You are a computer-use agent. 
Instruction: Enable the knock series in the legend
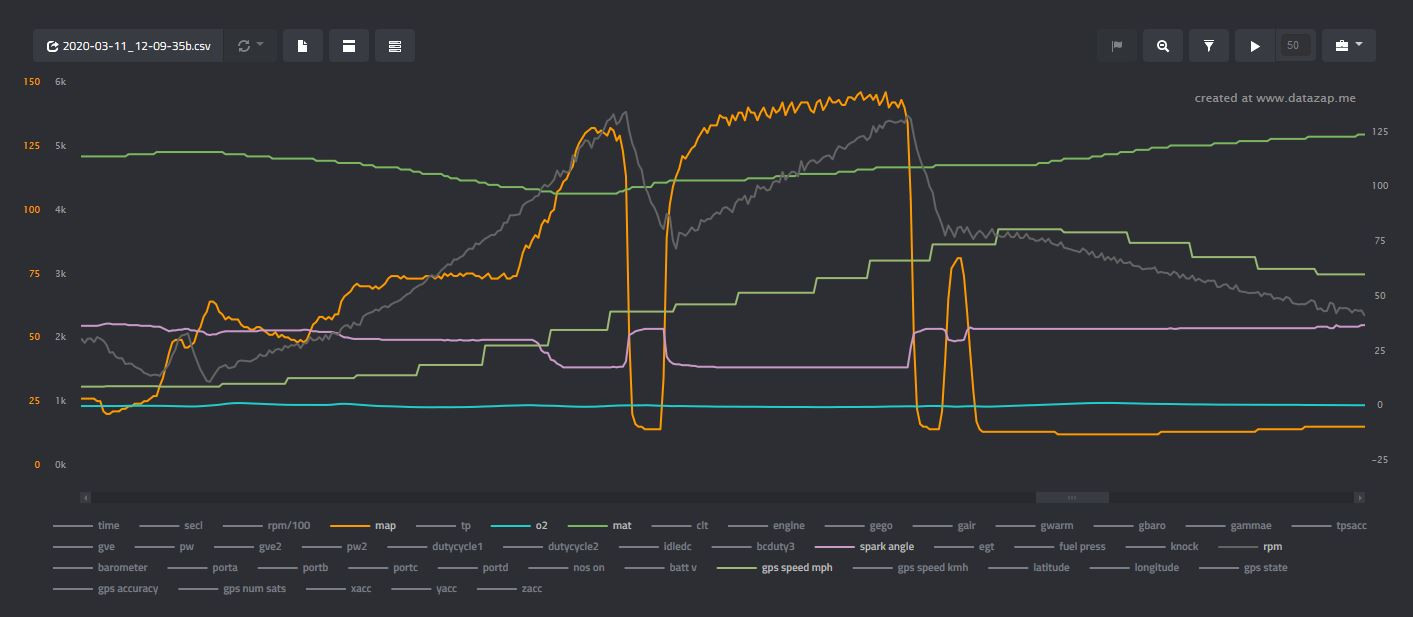point(1183,547)
